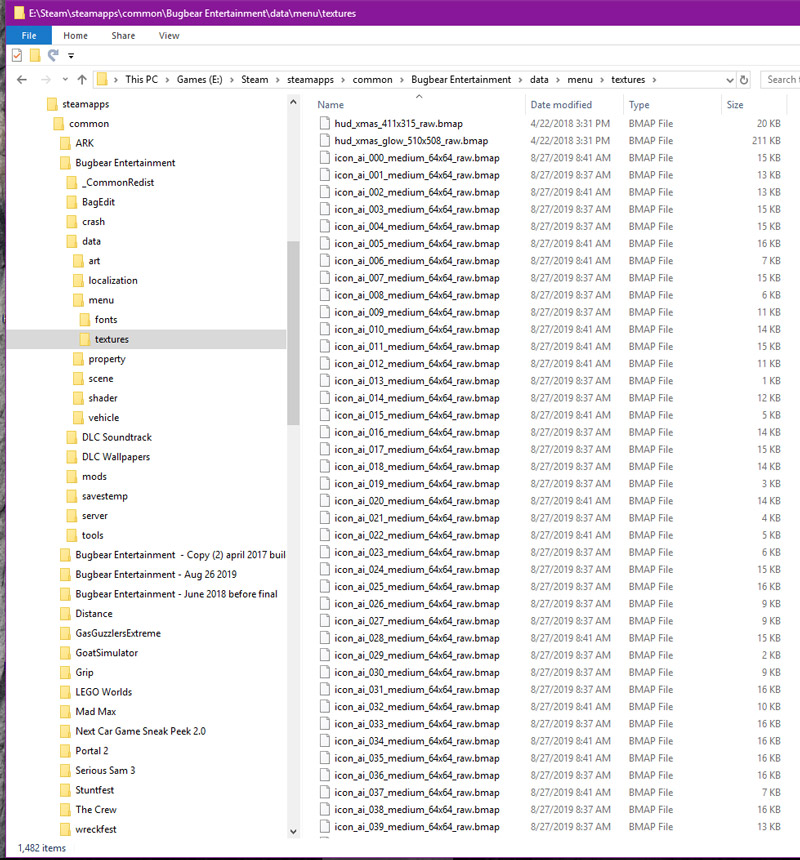Click the Search box
The width and height of the screenshot is (800, 860).
click(x=780, y=80)
